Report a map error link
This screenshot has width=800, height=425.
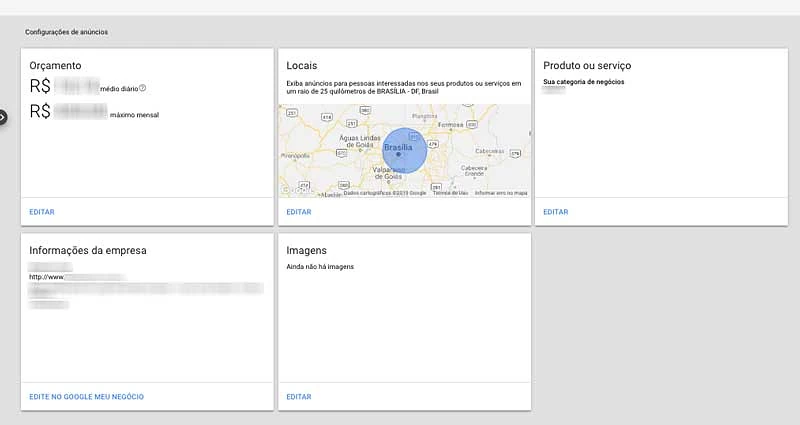[501, 193]
